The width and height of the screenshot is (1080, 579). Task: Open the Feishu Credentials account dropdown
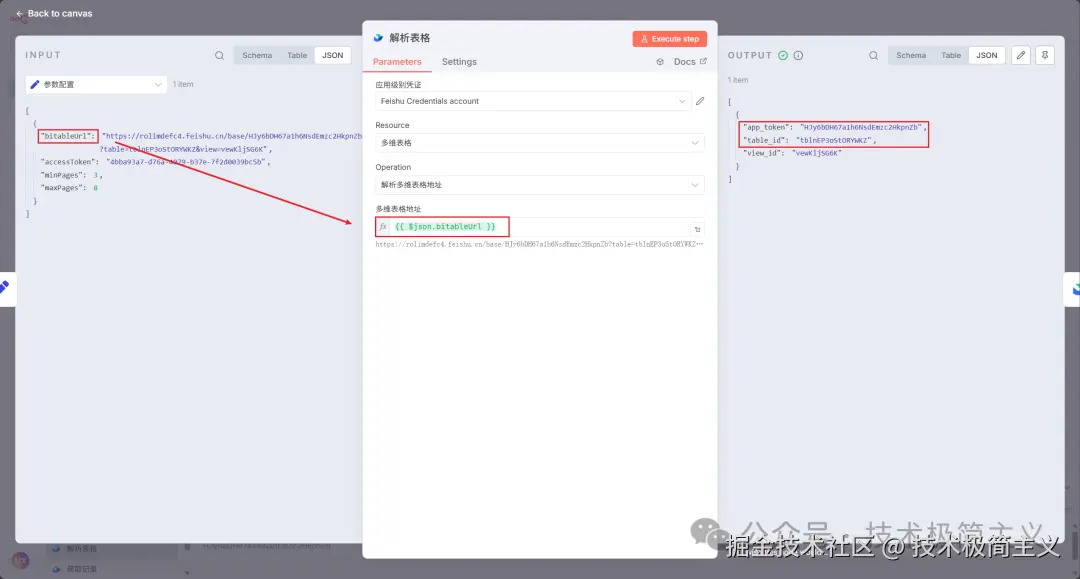click(x=532, y=101)
